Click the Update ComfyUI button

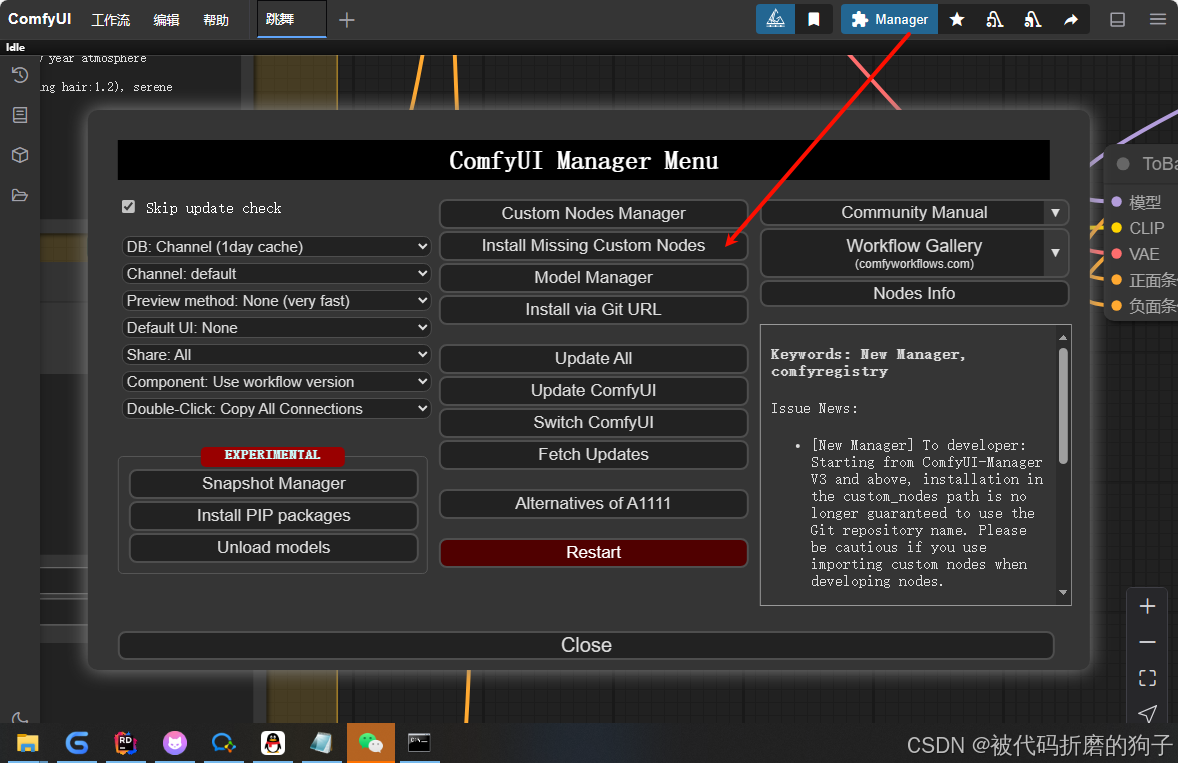[594, 391]
